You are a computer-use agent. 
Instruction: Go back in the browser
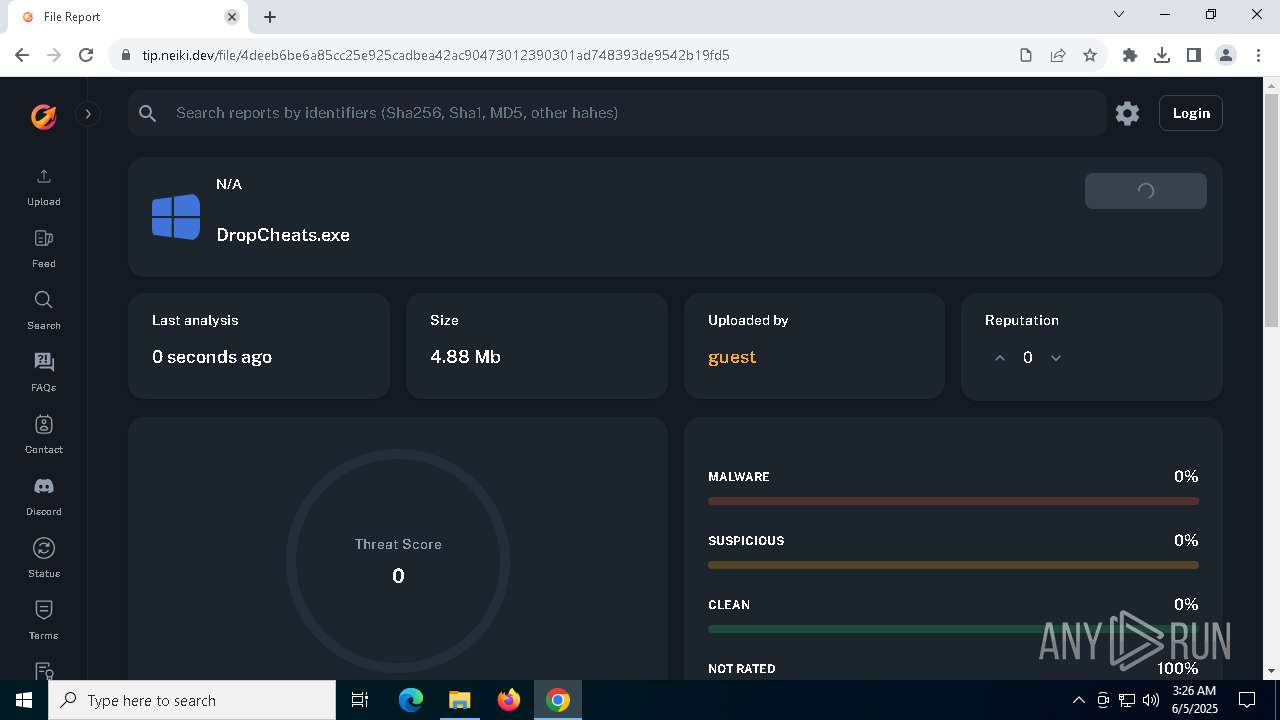[22, 55]
